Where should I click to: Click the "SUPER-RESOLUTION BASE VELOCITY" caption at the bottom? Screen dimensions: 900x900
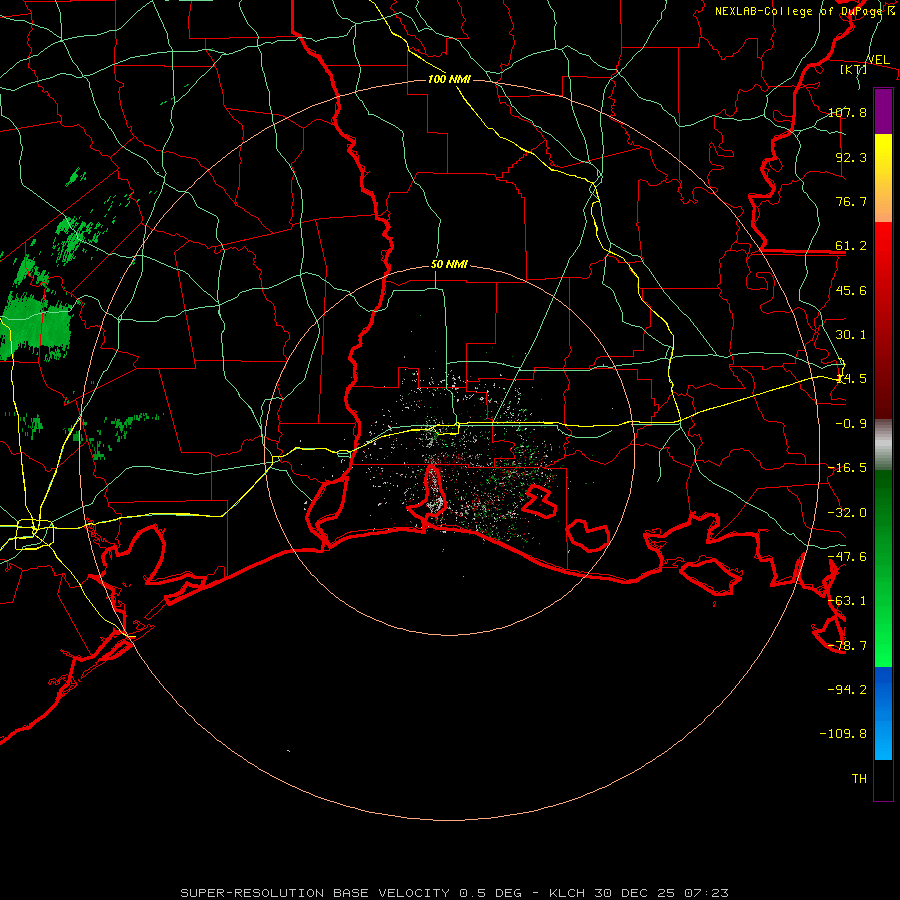[315, 893]
